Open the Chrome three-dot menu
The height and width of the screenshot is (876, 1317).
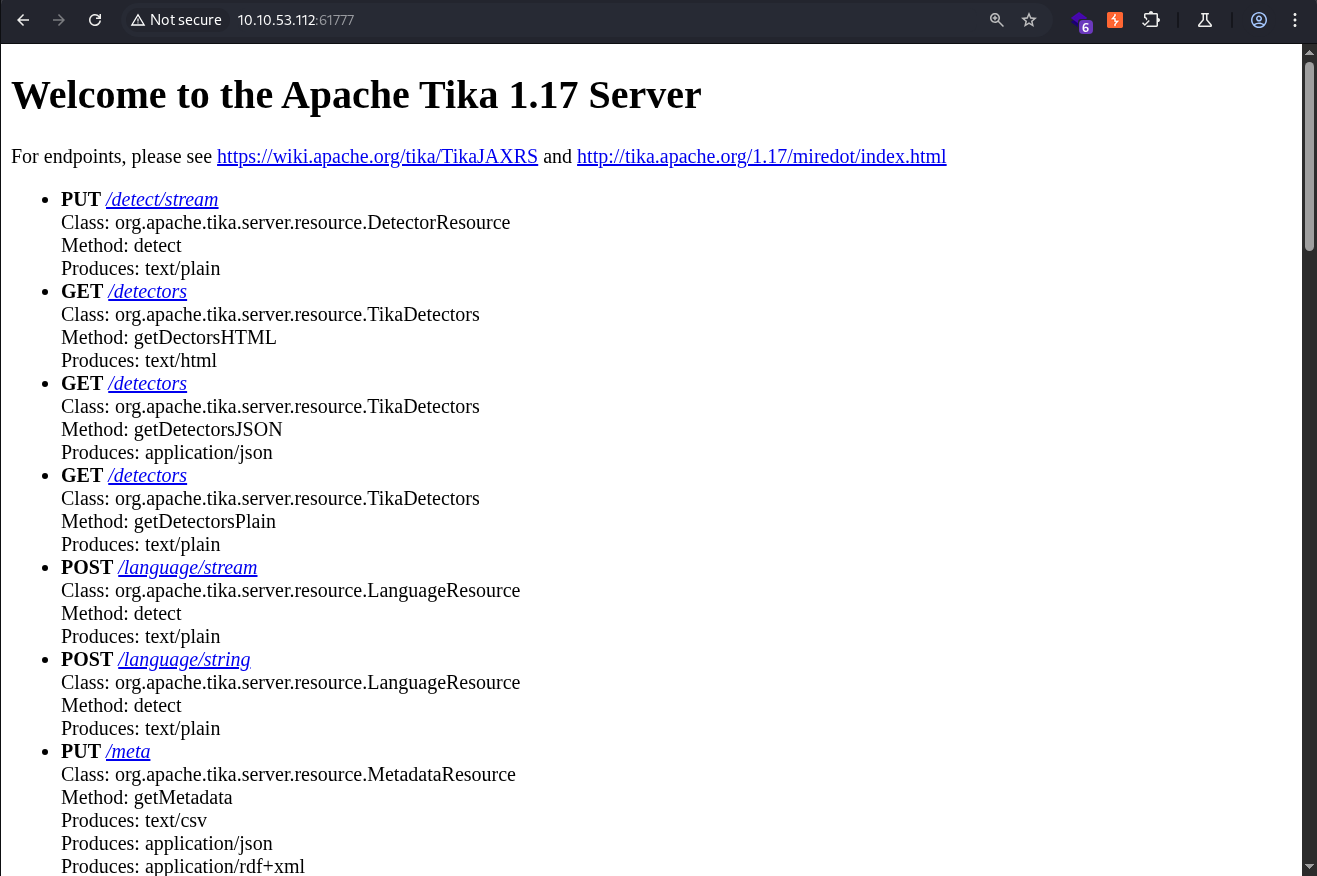click(1295, 20)
